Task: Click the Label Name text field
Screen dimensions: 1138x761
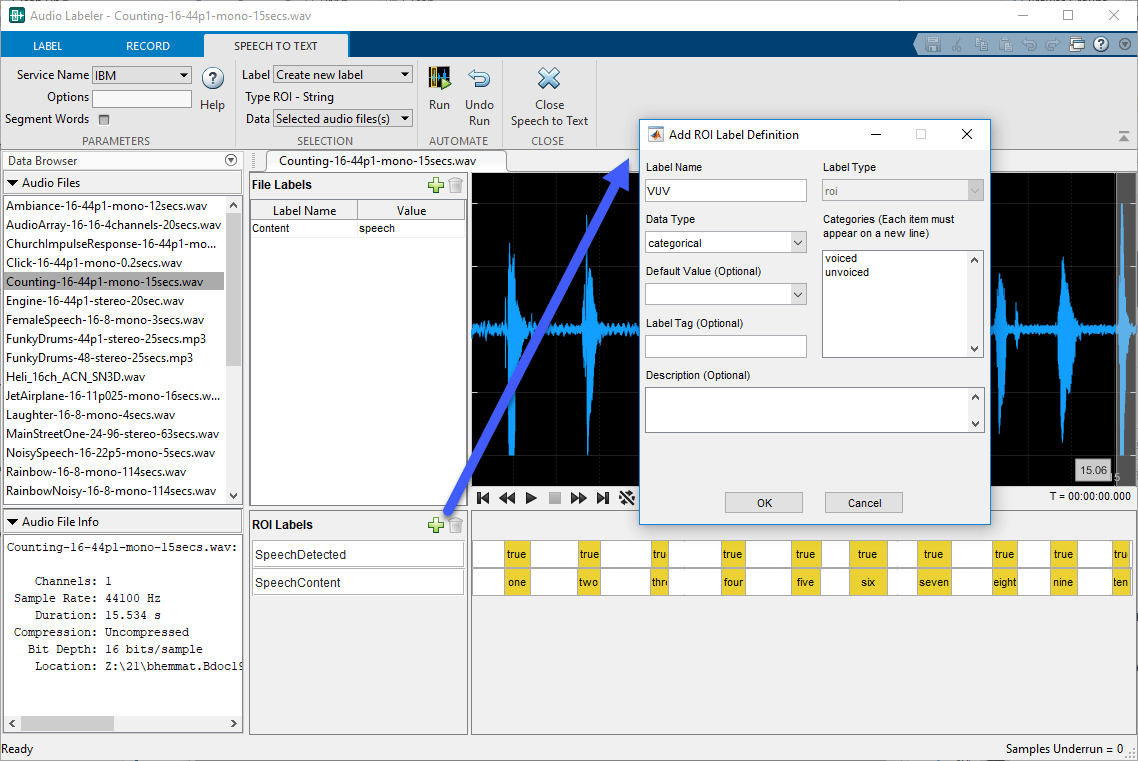Action: tap(725, 191)
